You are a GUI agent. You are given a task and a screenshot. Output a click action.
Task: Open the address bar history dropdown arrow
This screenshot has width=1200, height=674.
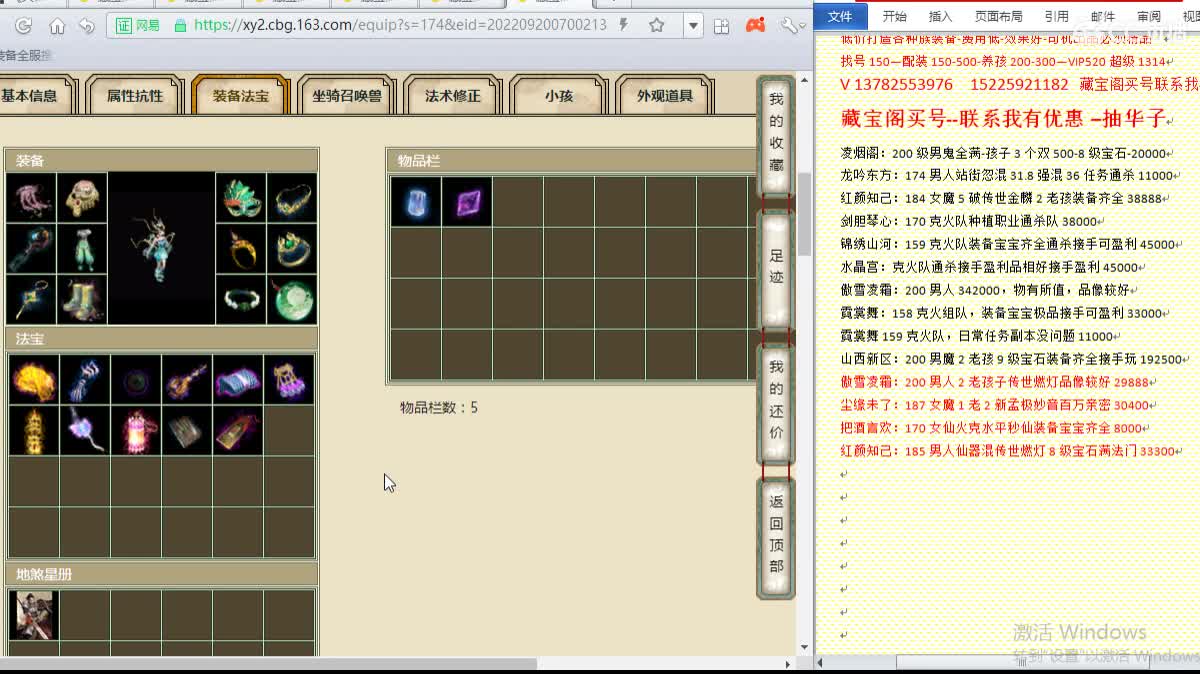(x=693, y=26)
